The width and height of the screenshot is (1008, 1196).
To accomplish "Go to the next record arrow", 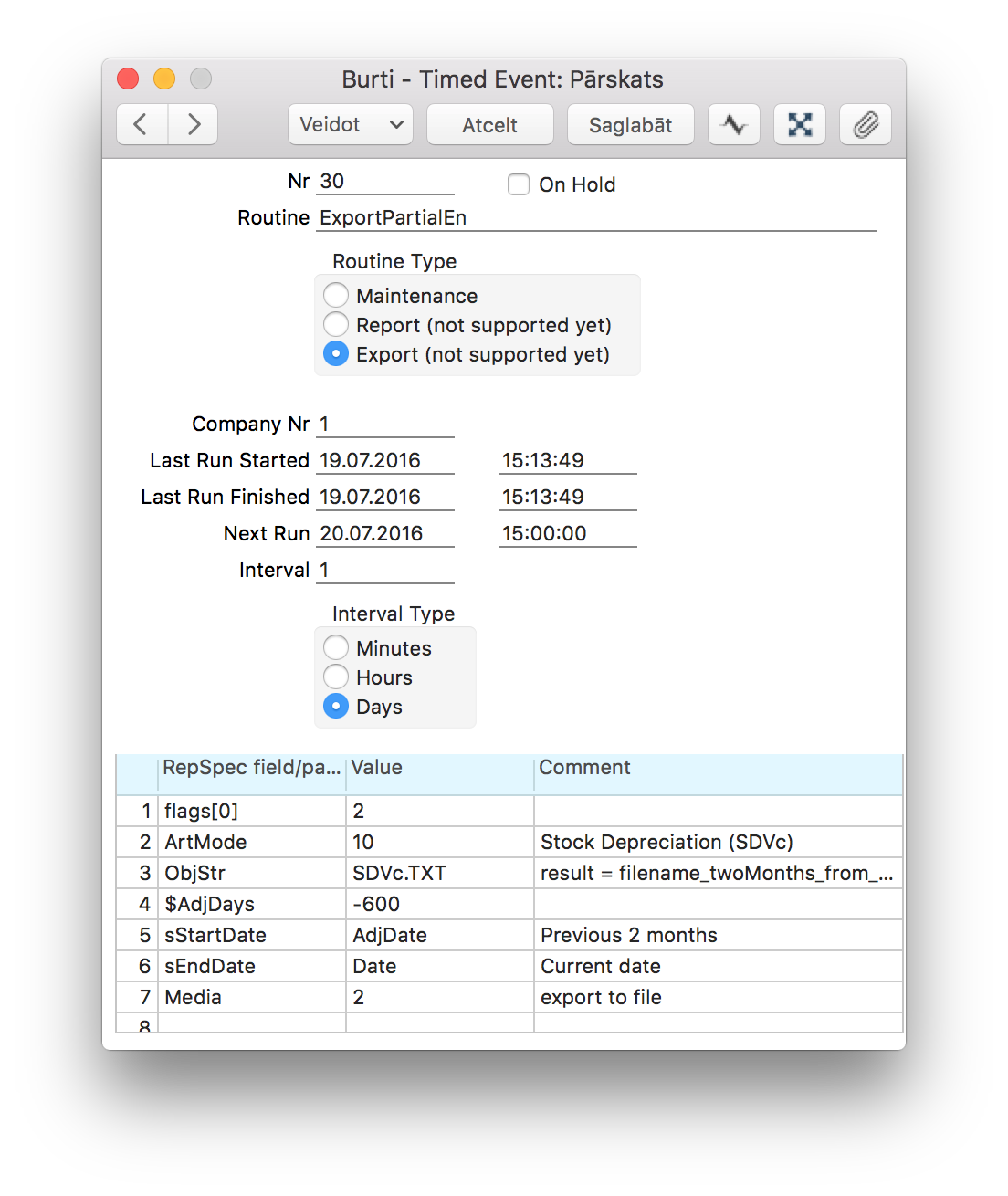I will 193,124.
